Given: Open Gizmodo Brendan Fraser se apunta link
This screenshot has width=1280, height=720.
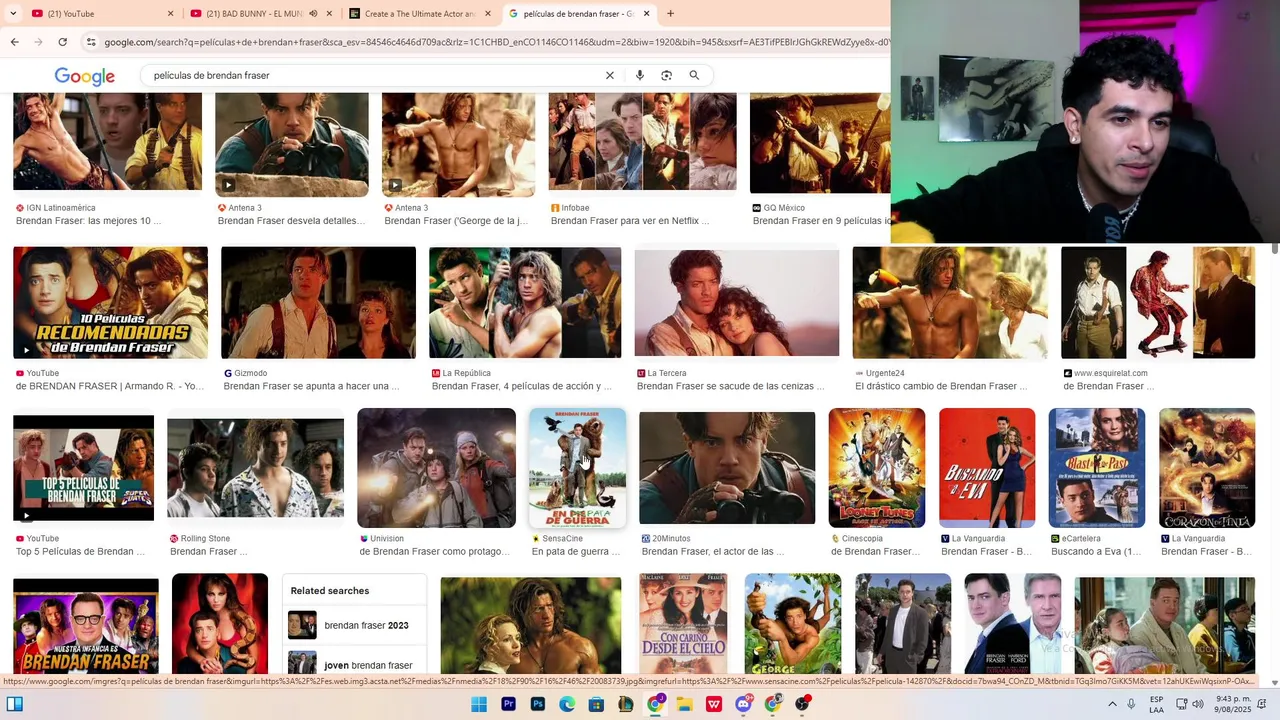Looking at the screenshot, I should point(311,386).
